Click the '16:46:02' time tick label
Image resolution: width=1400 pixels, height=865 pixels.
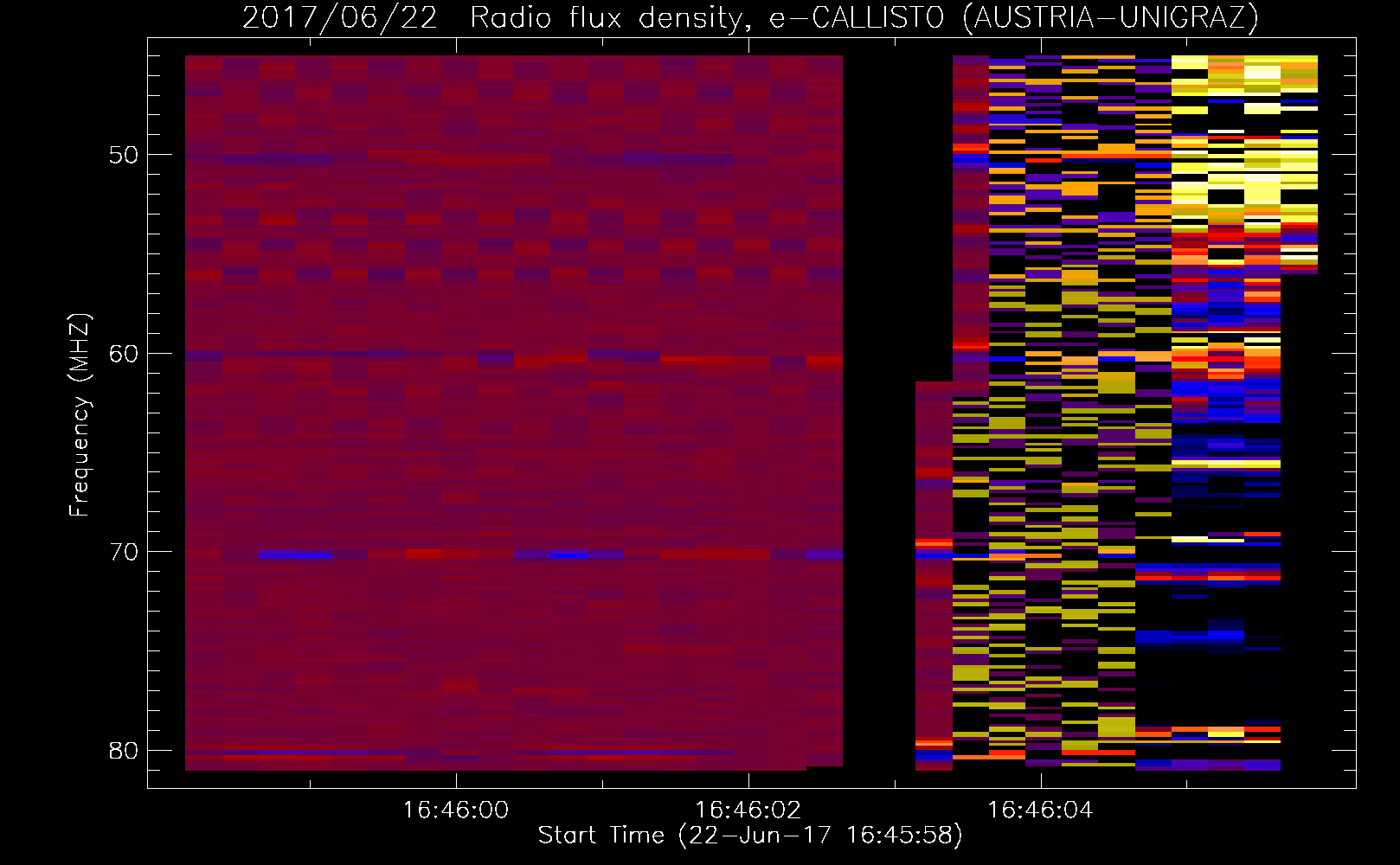[748, 810]
